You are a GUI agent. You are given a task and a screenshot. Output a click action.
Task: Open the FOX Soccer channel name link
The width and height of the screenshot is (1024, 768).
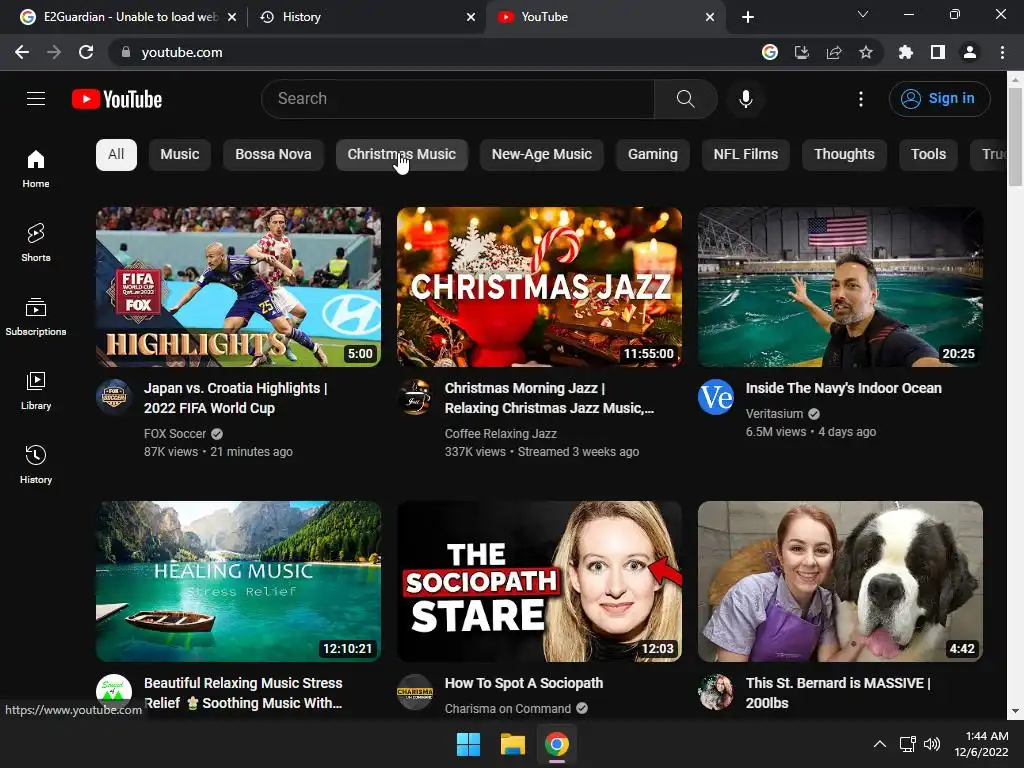point(175,434)
